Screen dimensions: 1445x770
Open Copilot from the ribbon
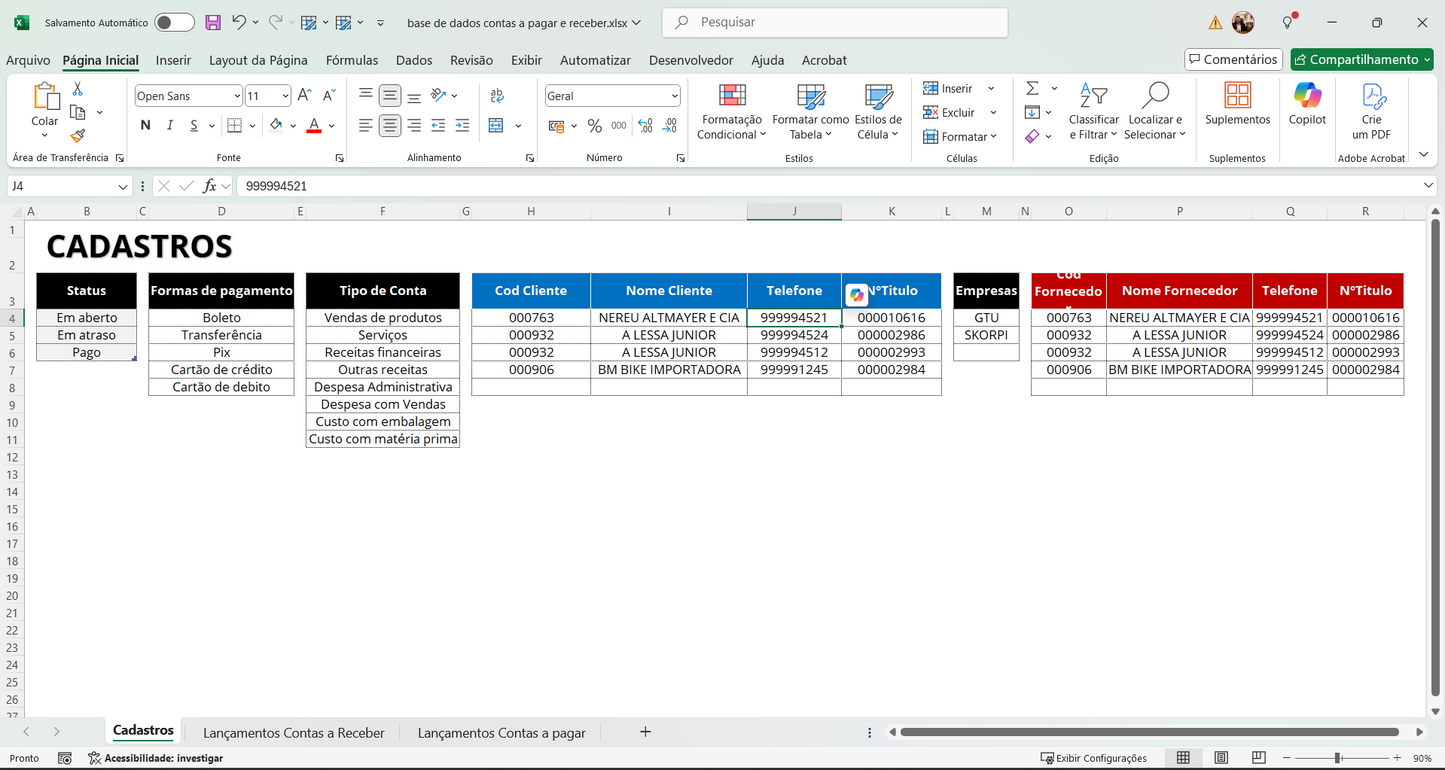pos(1306,110)
